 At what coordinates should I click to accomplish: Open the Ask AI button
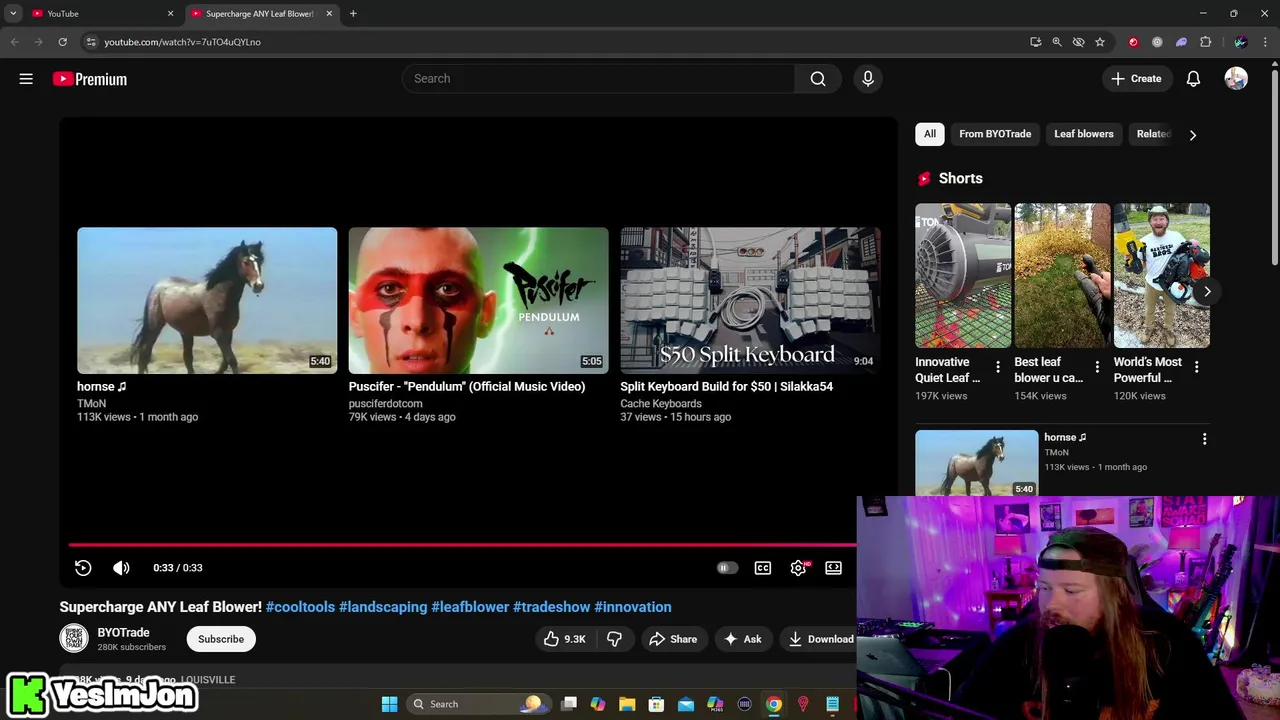pos(742,639)
